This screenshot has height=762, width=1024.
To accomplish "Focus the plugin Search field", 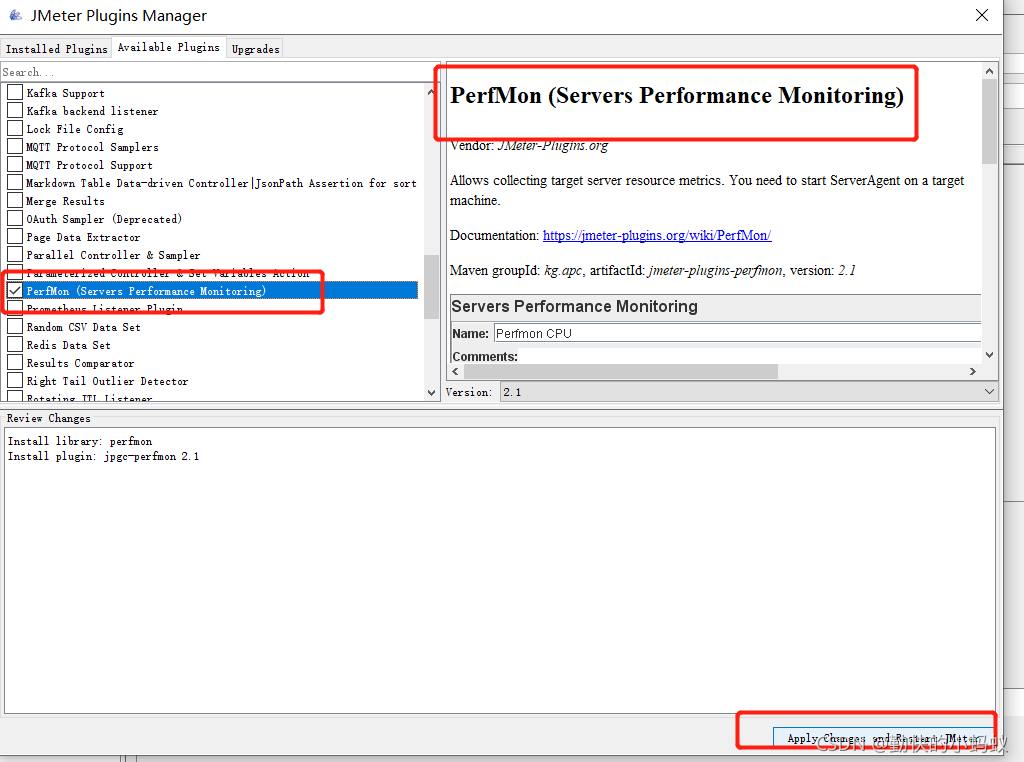I will [219, 72].
